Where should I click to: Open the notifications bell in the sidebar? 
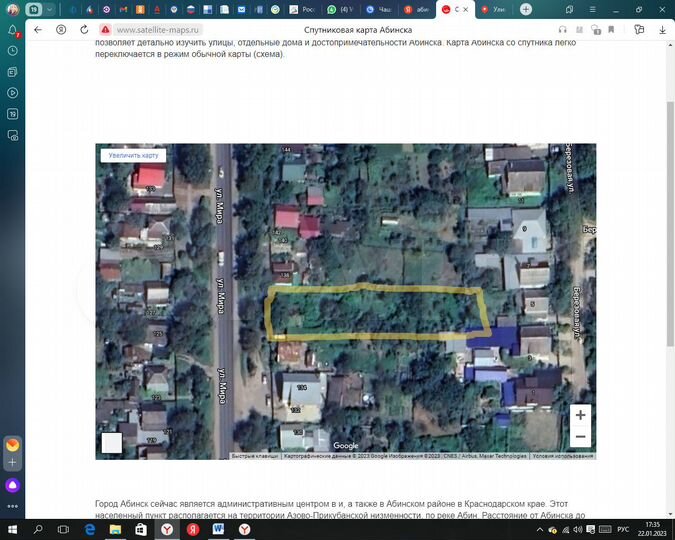point(12,30)
